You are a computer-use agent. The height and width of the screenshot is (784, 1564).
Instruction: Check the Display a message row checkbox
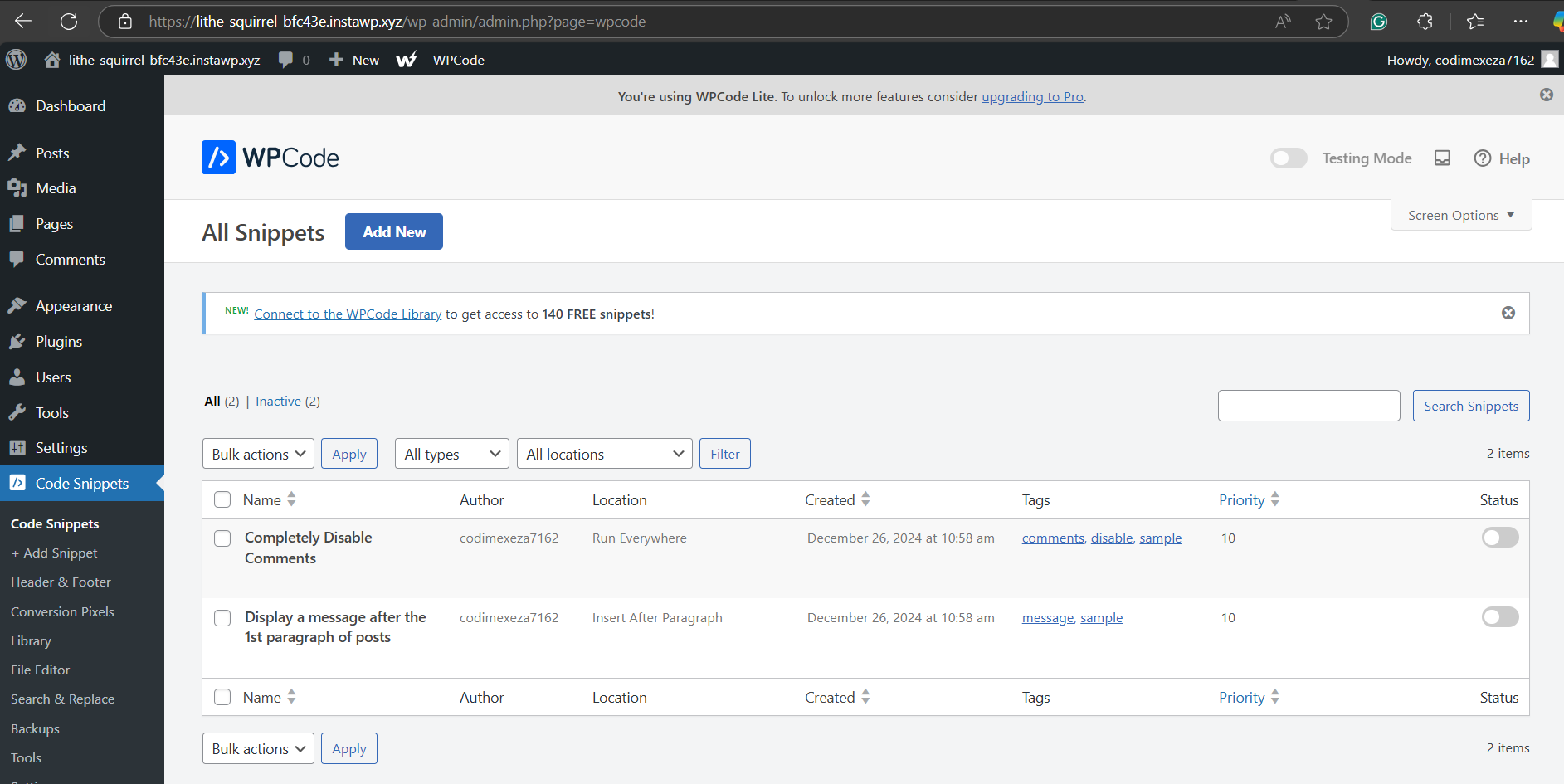222,618
